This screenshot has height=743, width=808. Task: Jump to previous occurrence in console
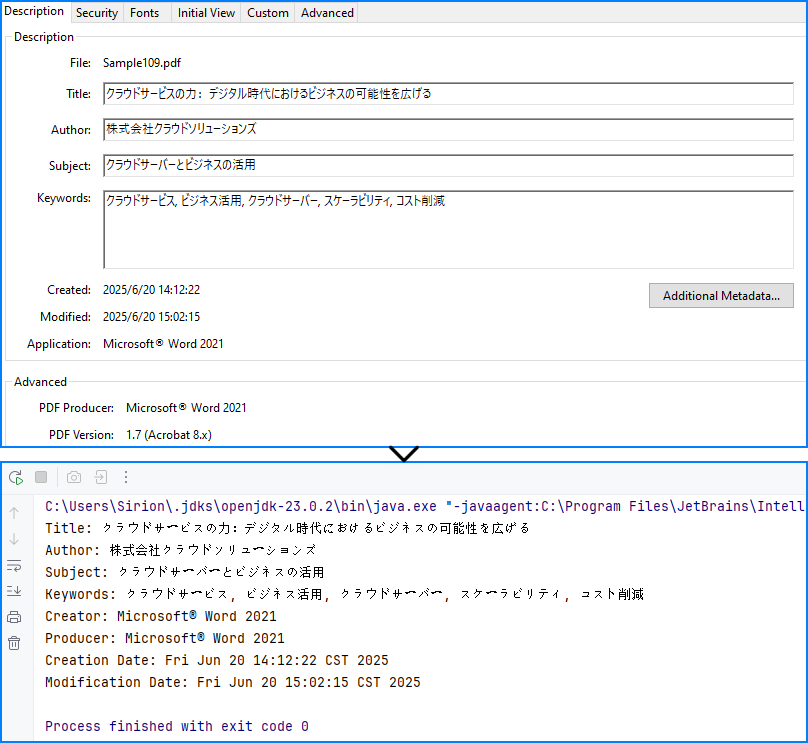15,513
